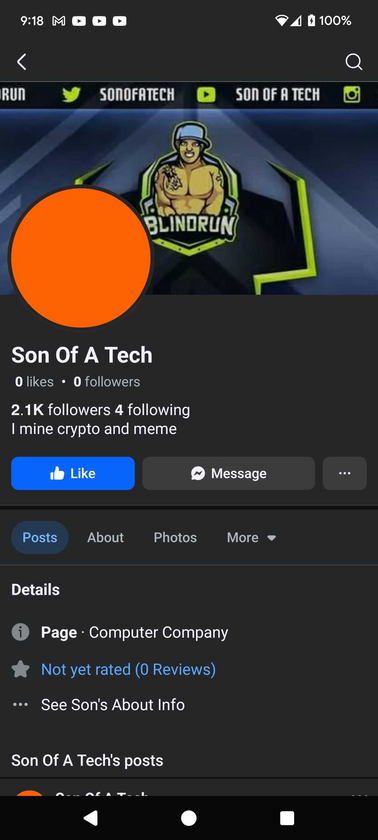Tap the back arrow icon

21,62
